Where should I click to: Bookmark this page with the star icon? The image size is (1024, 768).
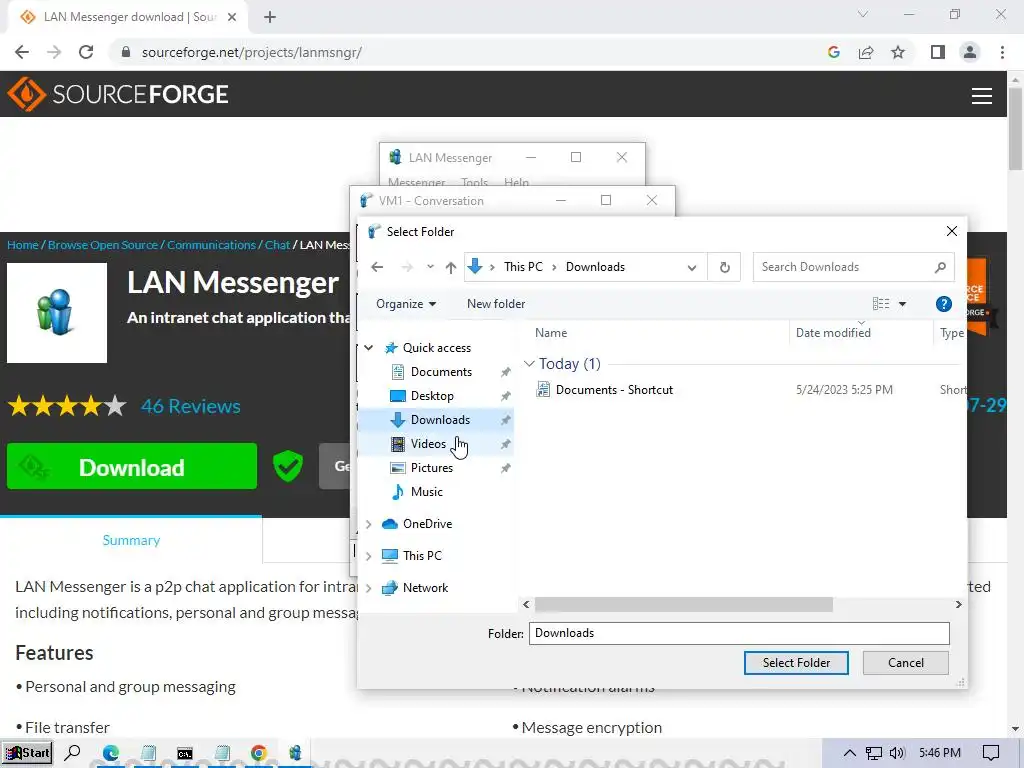898,52
